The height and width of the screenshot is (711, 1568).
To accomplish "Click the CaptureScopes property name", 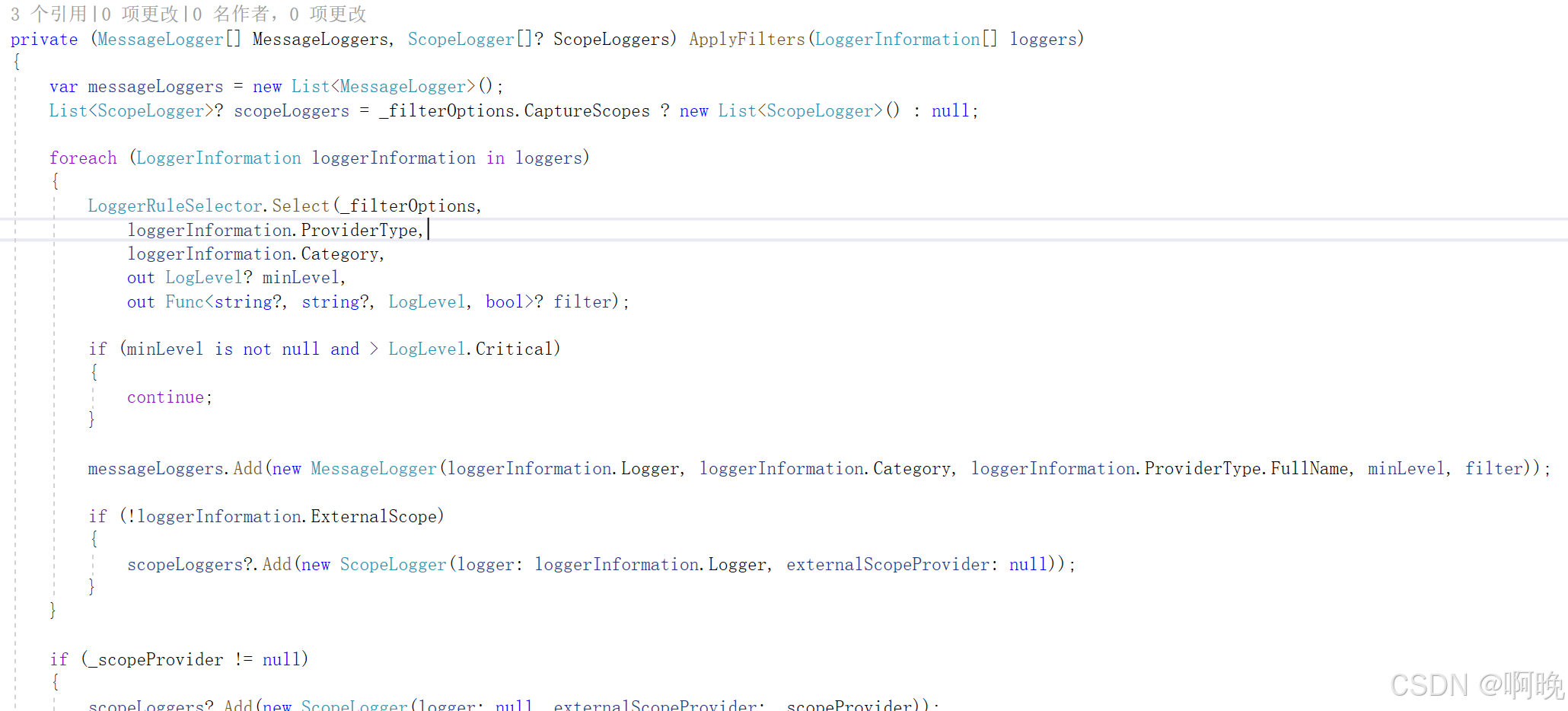I will coord(587,111).
